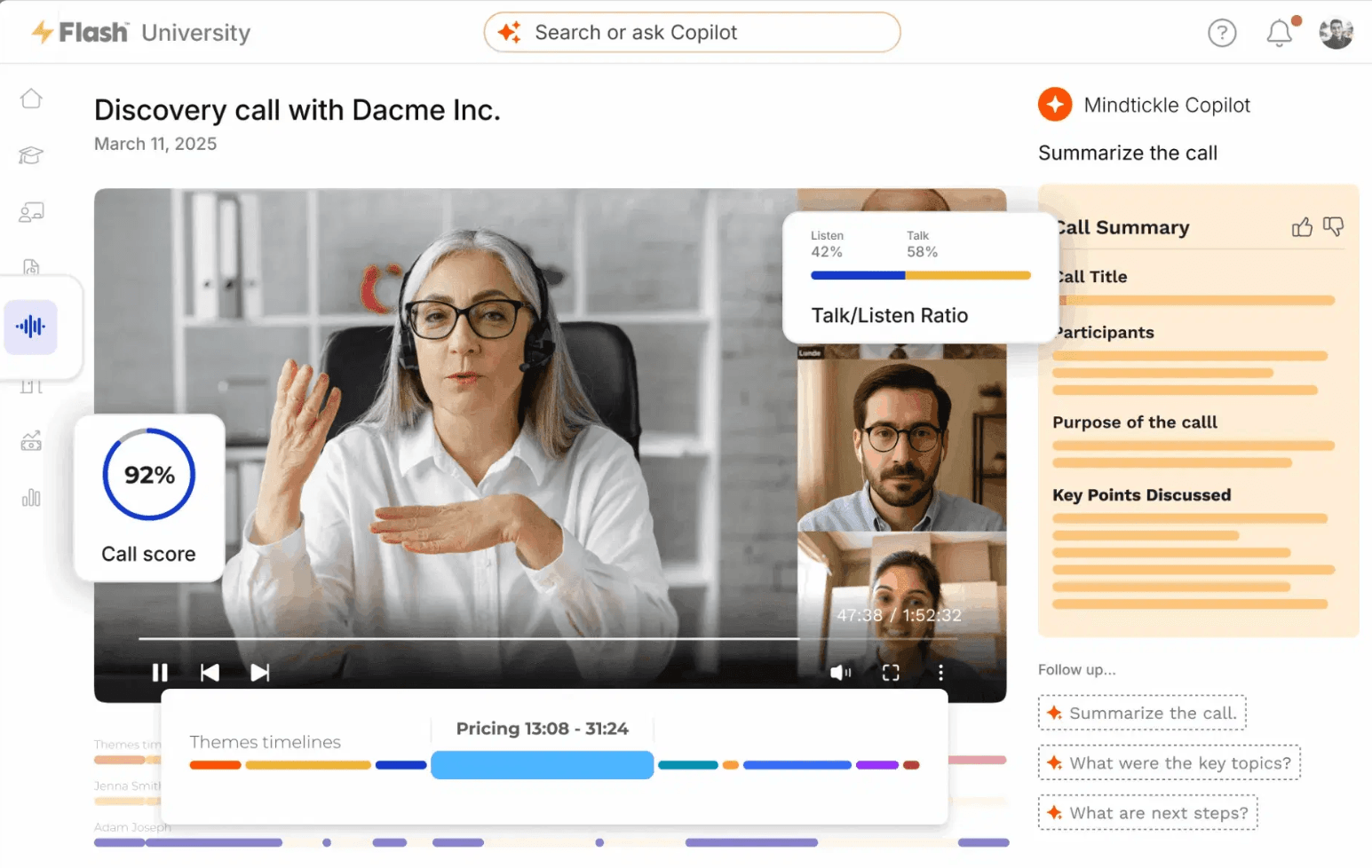Give thumbs up on Call Summary
This screenshot has height=868, width=1372.
(x=1302, y=227)
